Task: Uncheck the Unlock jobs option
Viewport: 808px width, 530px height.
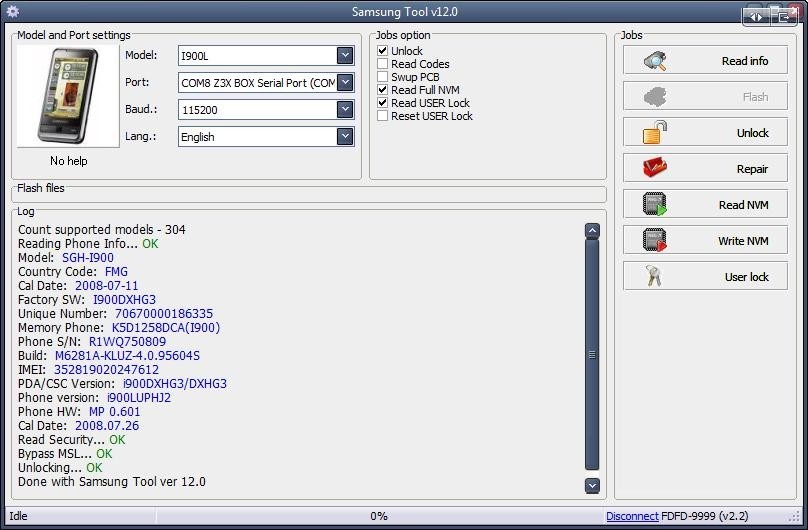Action: 382,50
